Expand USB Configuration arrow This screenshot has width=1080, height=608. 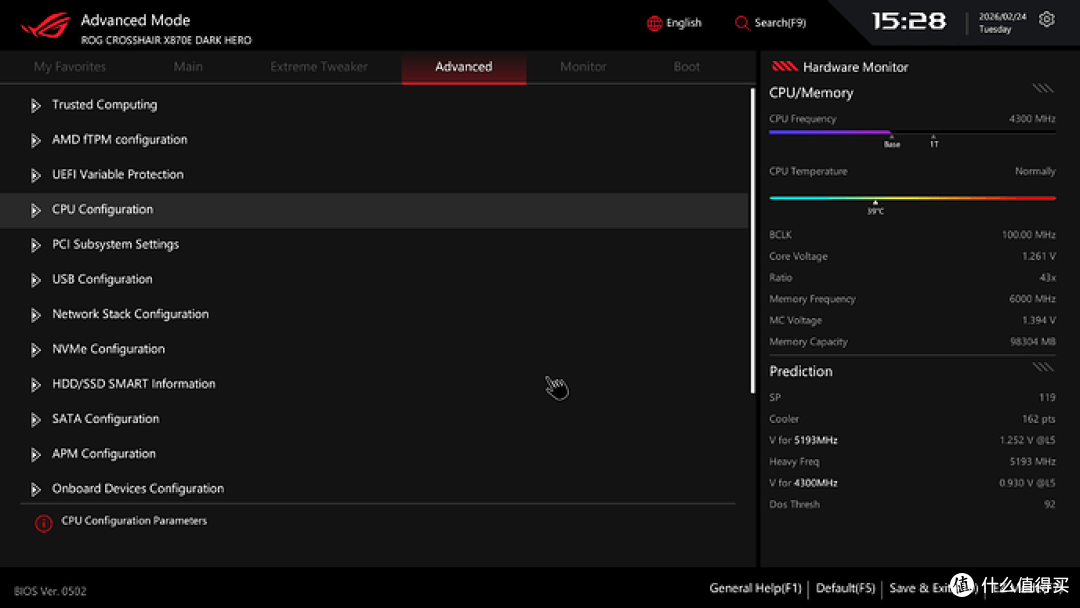(36, 280)
